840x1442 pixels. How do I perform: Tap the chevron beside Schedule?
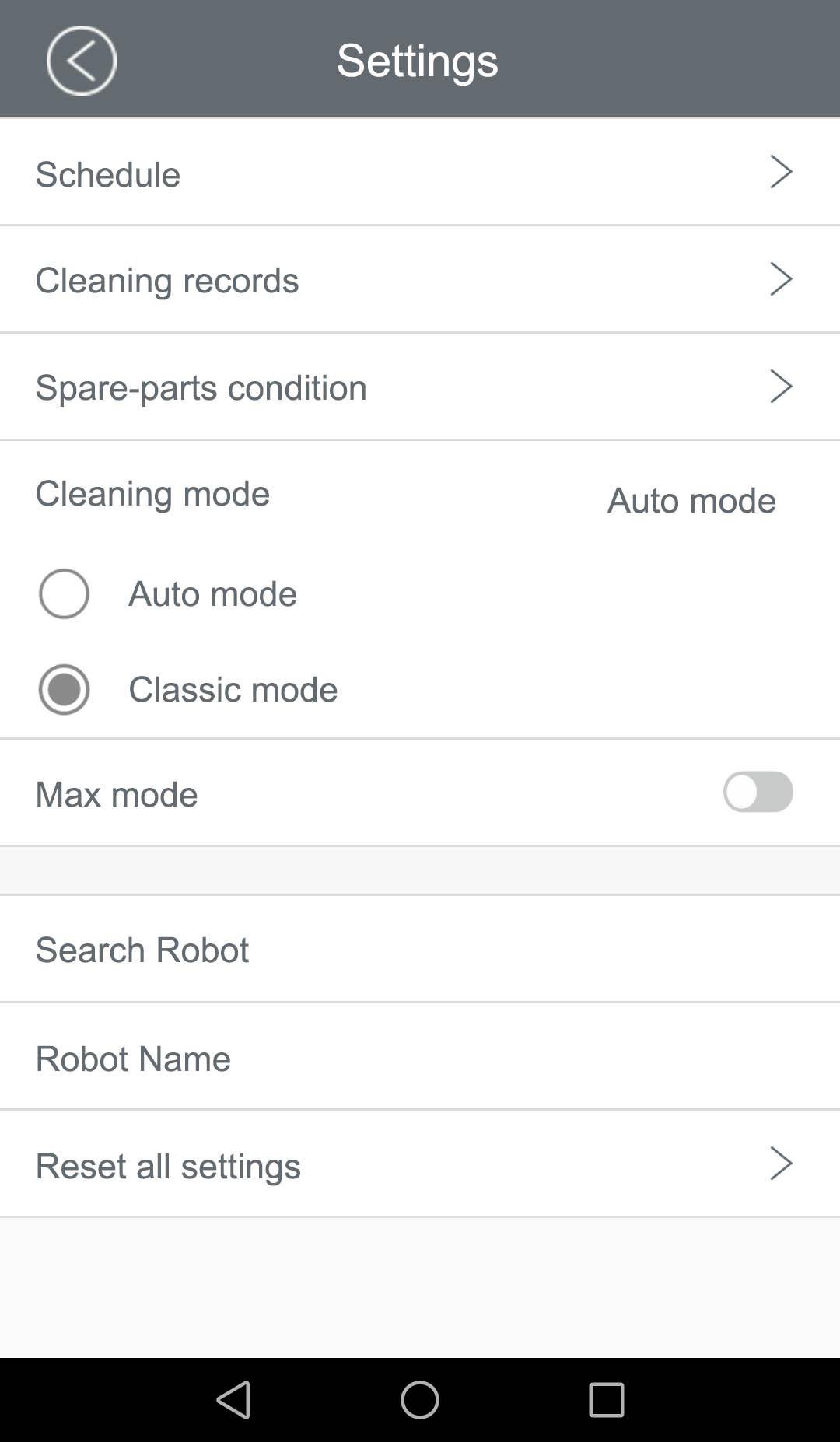(780, 172)
